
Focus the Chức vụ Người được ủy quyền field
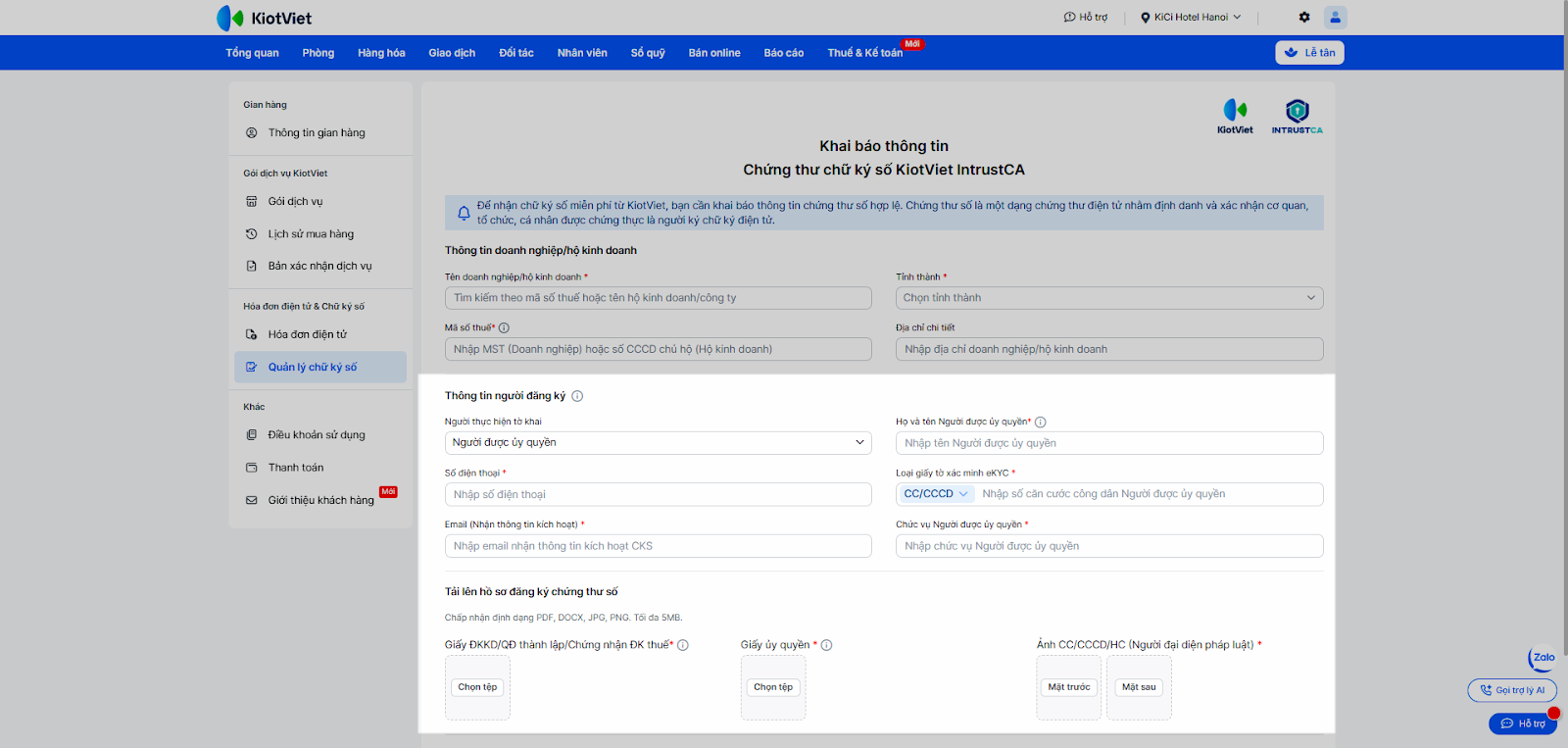point(1109,546)
